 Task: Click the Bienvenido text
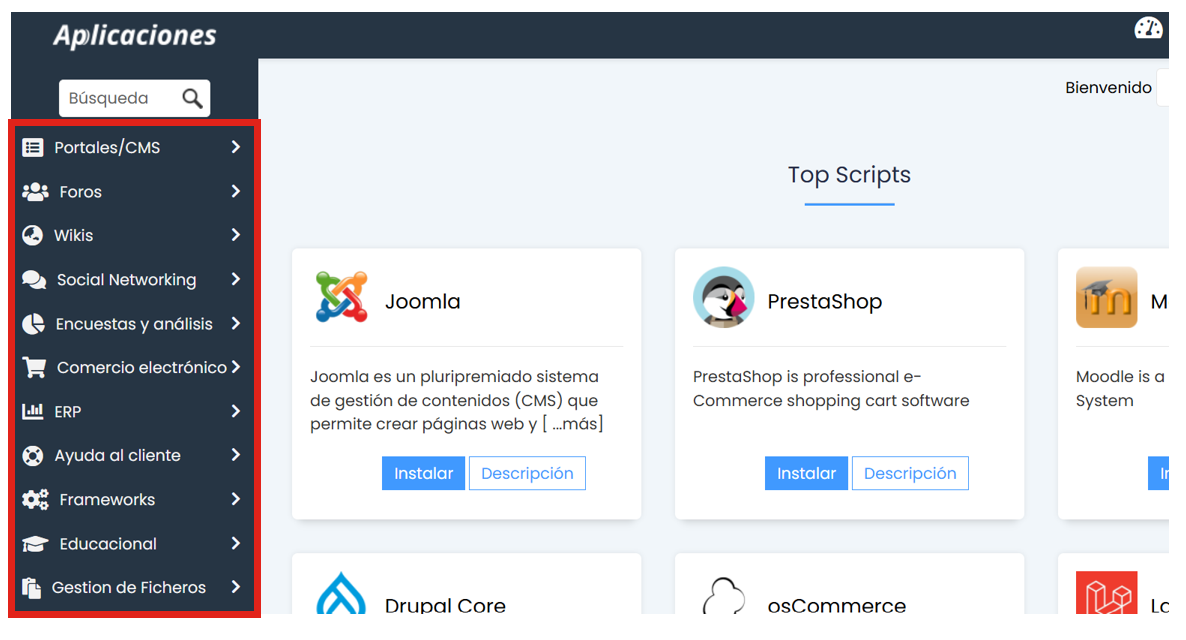pos(1108,88)
